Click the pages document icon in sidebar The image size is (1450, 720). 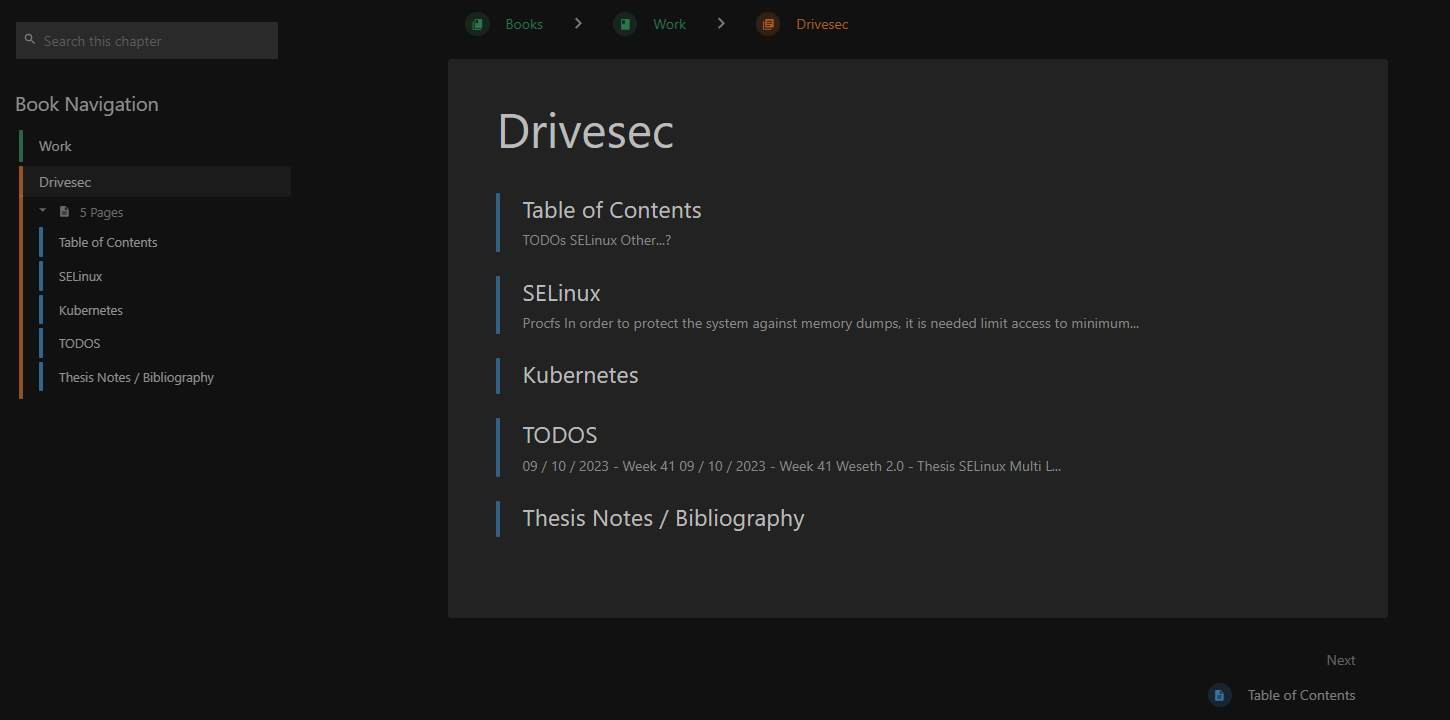(x=65, y=212)
